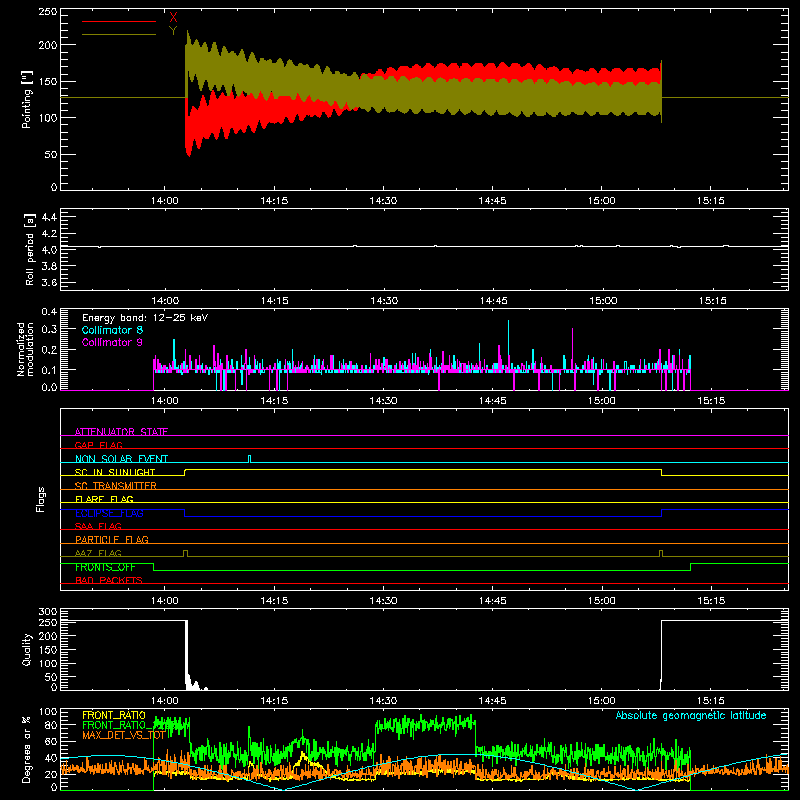
Task: Click the ECLIPSE_FLAG label
Action: coord(109,513)
